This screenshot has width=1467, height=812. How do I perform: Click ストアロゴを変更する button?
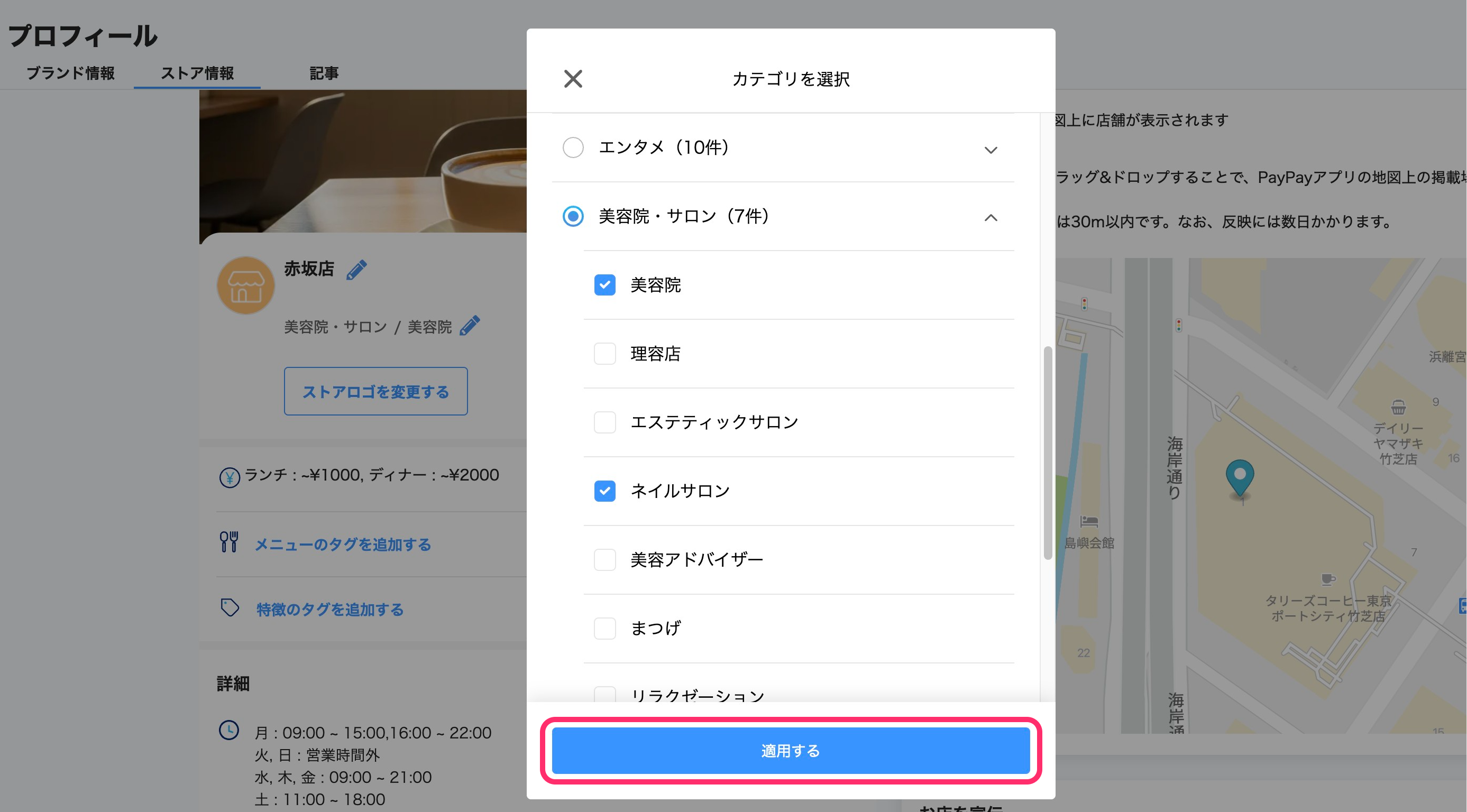(x=376, y=392)
